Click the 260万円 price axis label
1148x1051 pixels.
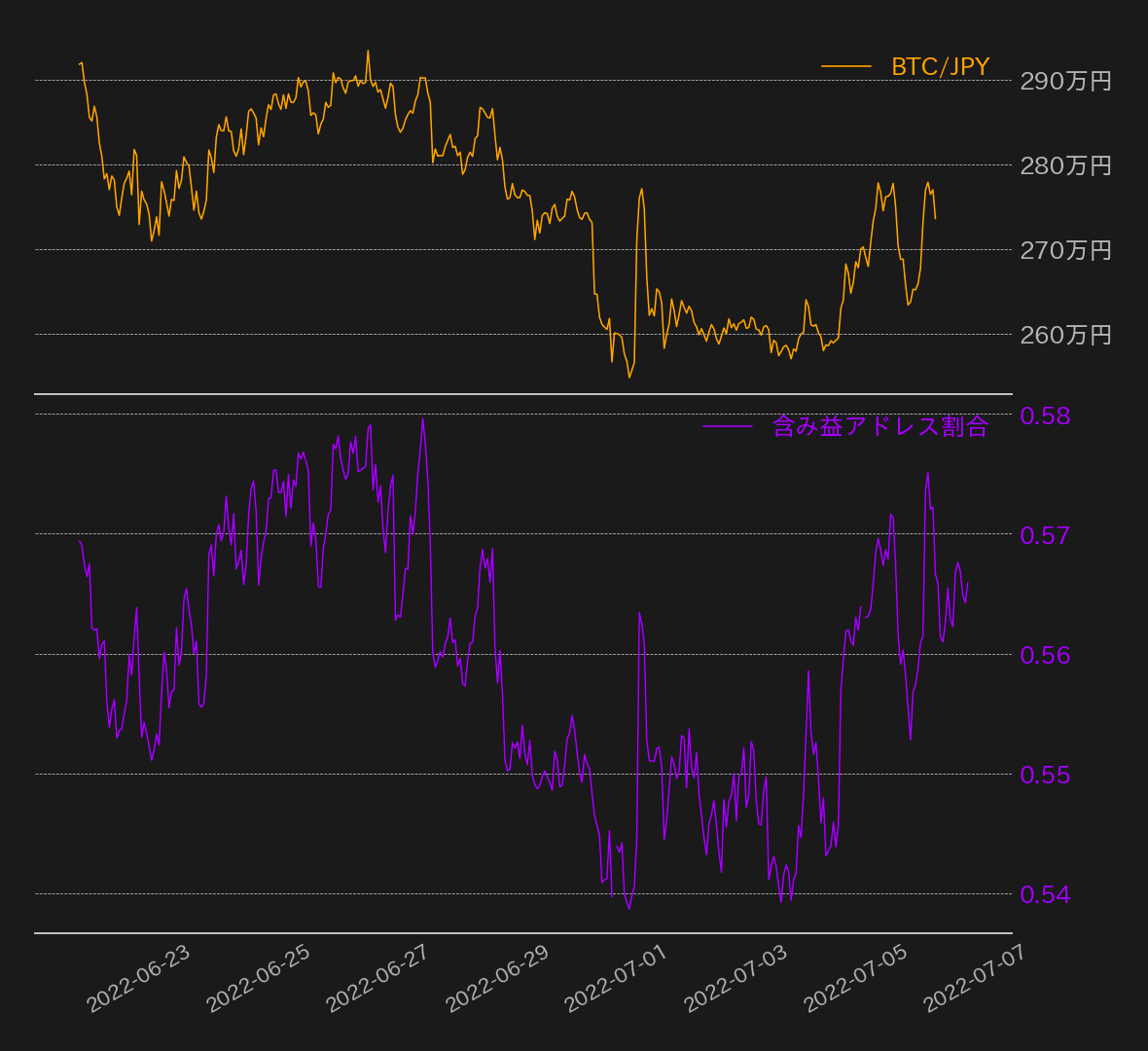click(x=1065, y=335)
